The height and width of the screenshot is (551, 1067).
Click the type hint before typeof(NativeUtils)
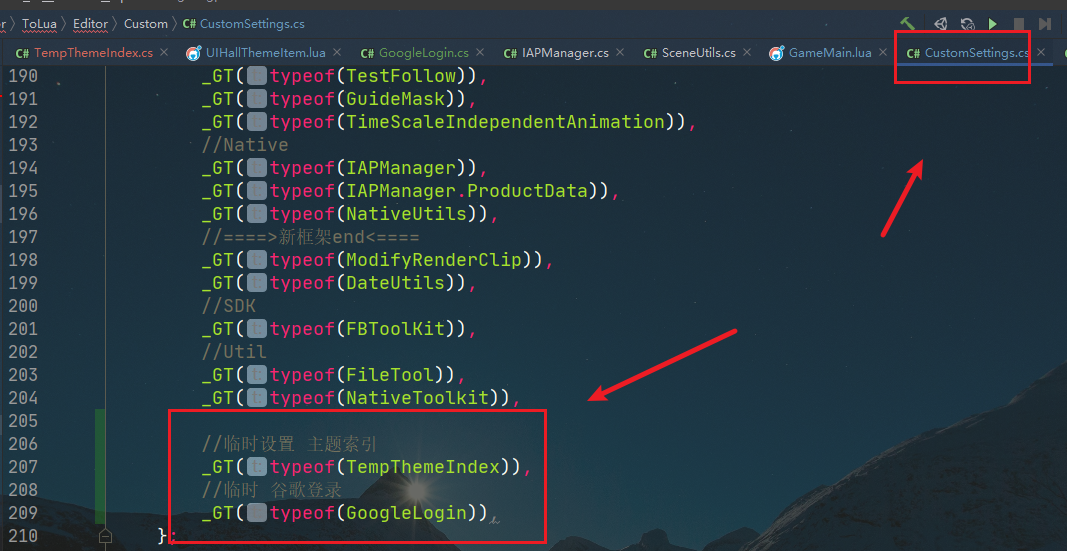[257, 214]
